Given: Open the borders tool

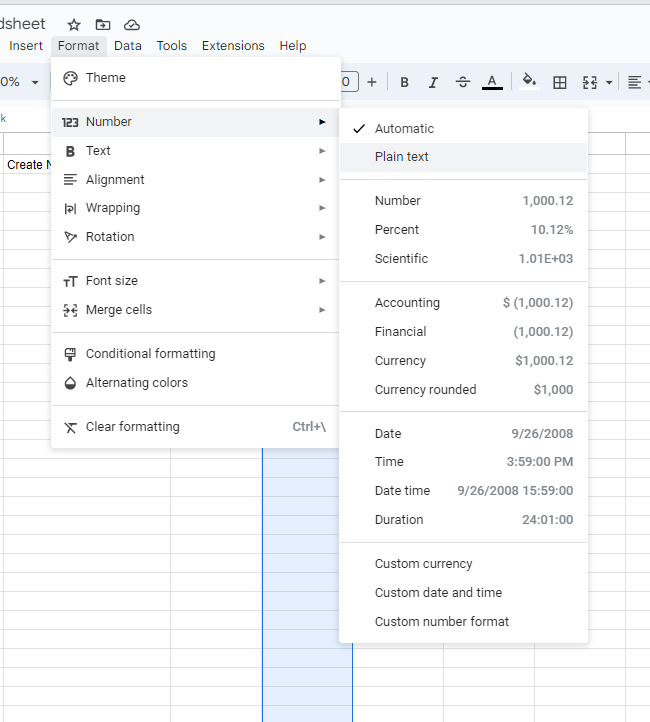Looking at the screenshot, I should tap(559, 82).
